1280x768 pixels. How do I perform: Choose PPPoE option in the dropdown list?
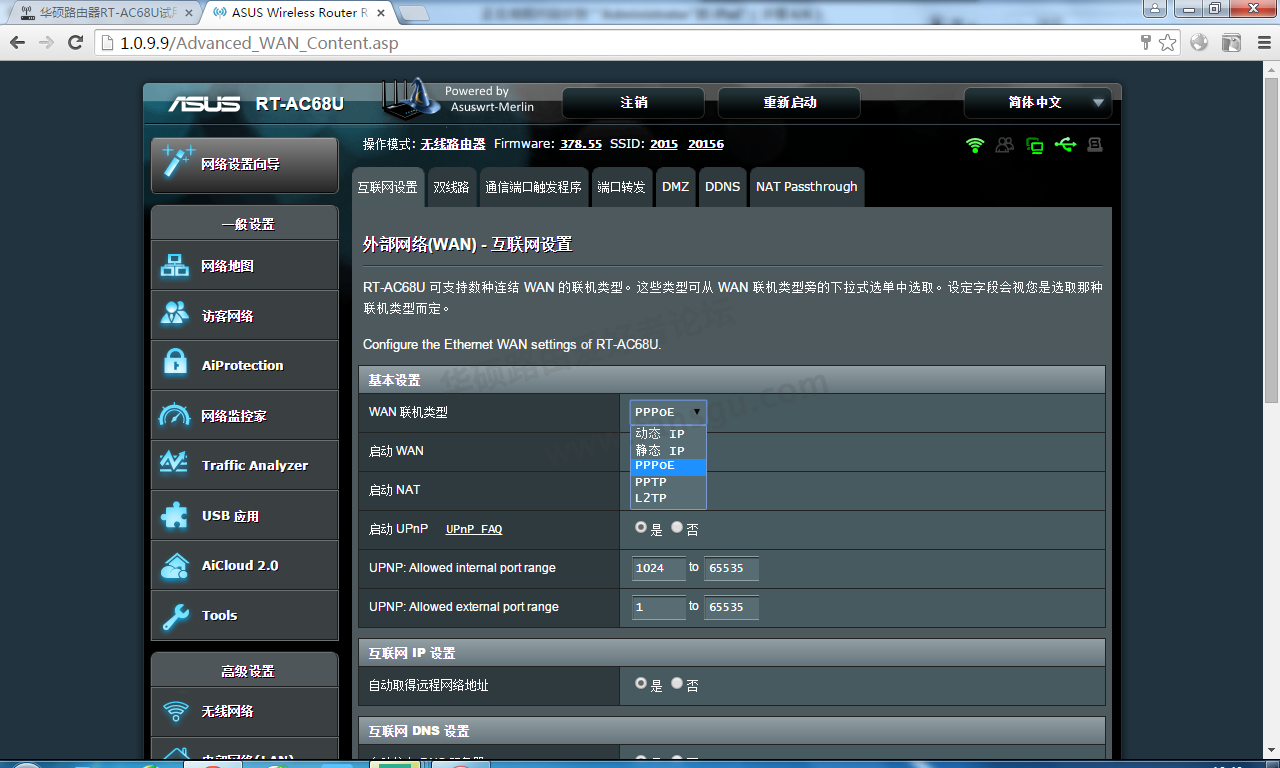(668, 466)
